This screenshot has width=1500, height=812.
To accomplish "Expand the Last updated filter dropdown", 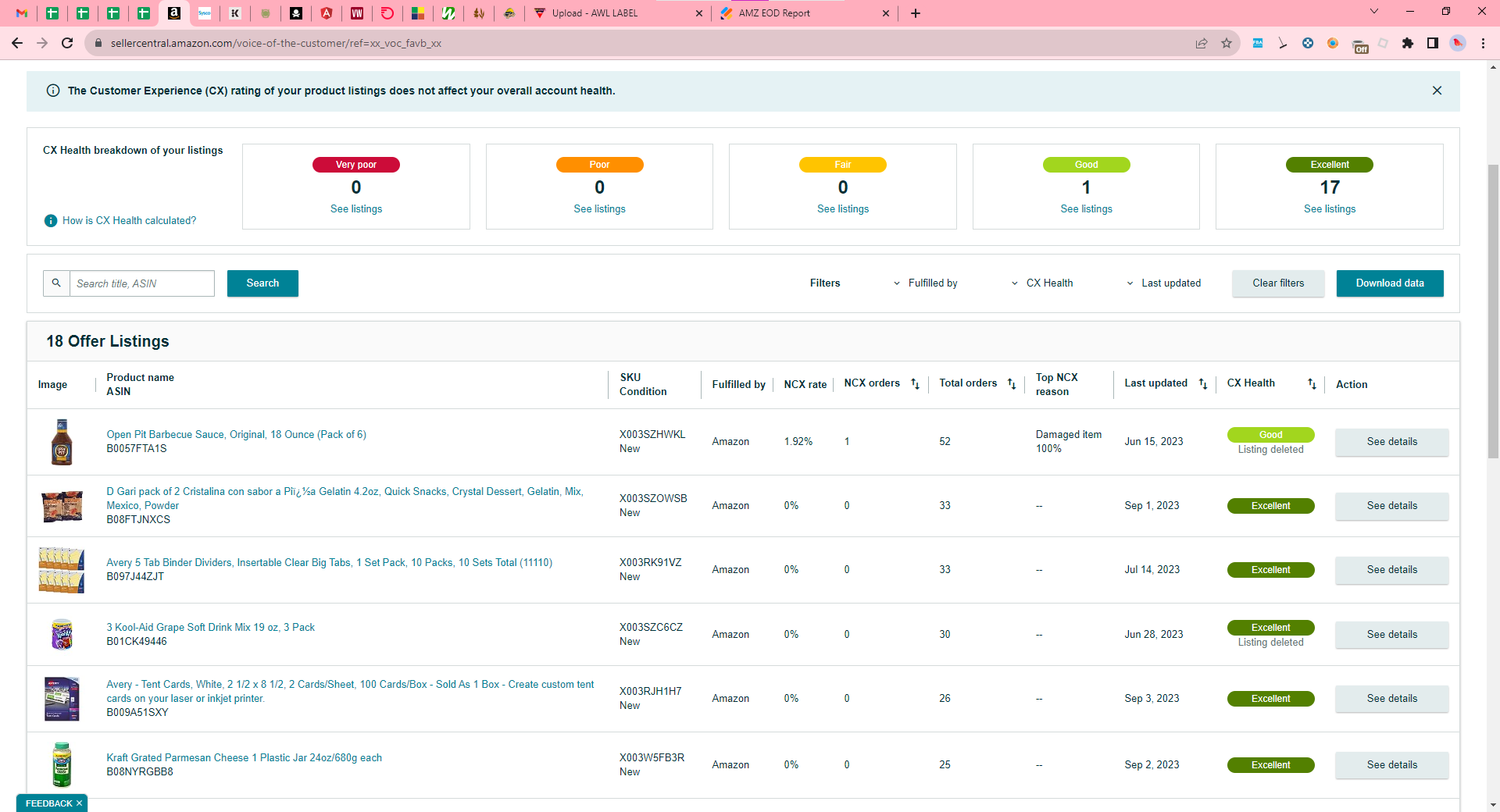I will click(1163, 283).
